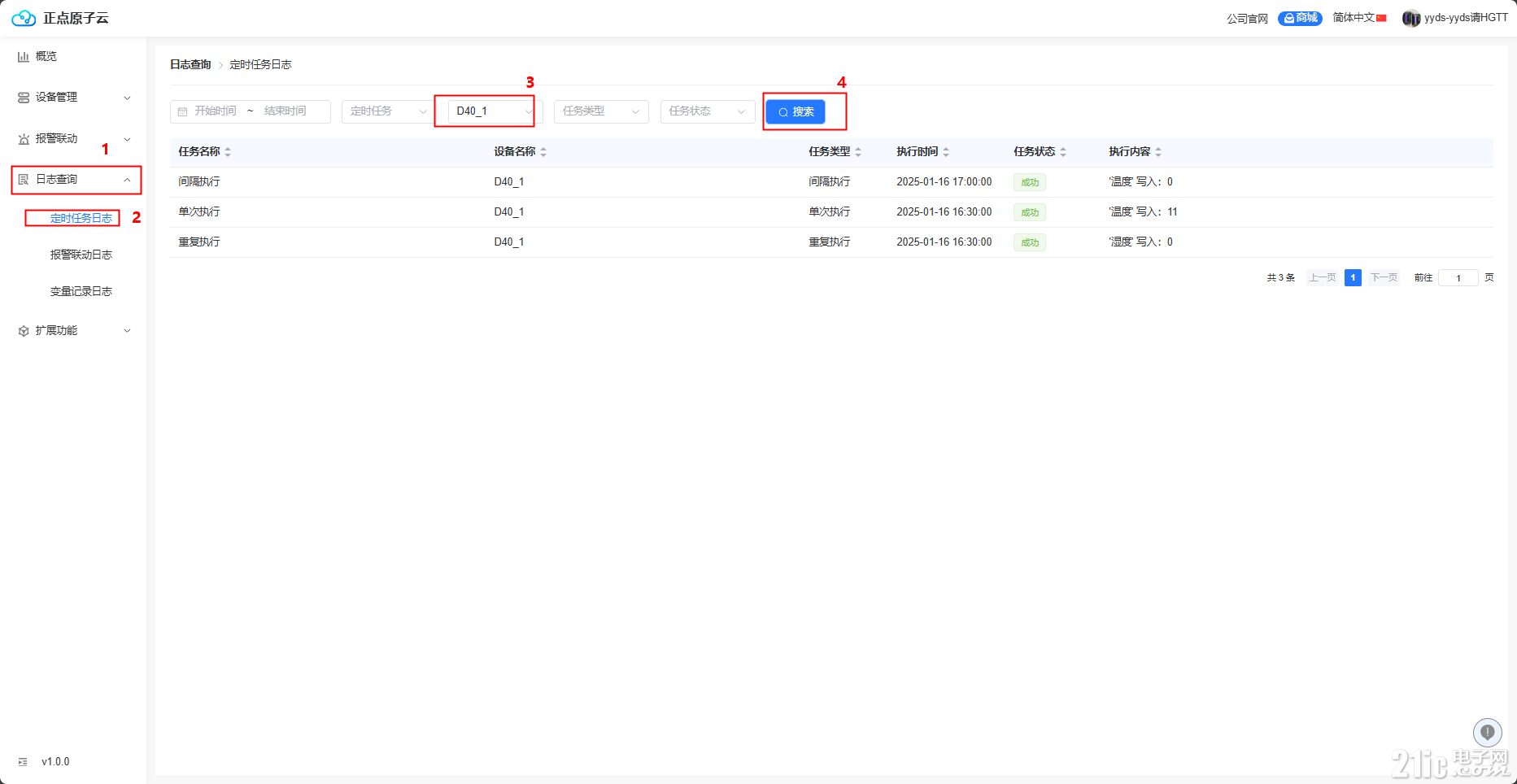Image resolution: width=1517 pixels, height=784 pixels.
Task: Click the 扩展功能 cube icon
Action: 24,331
